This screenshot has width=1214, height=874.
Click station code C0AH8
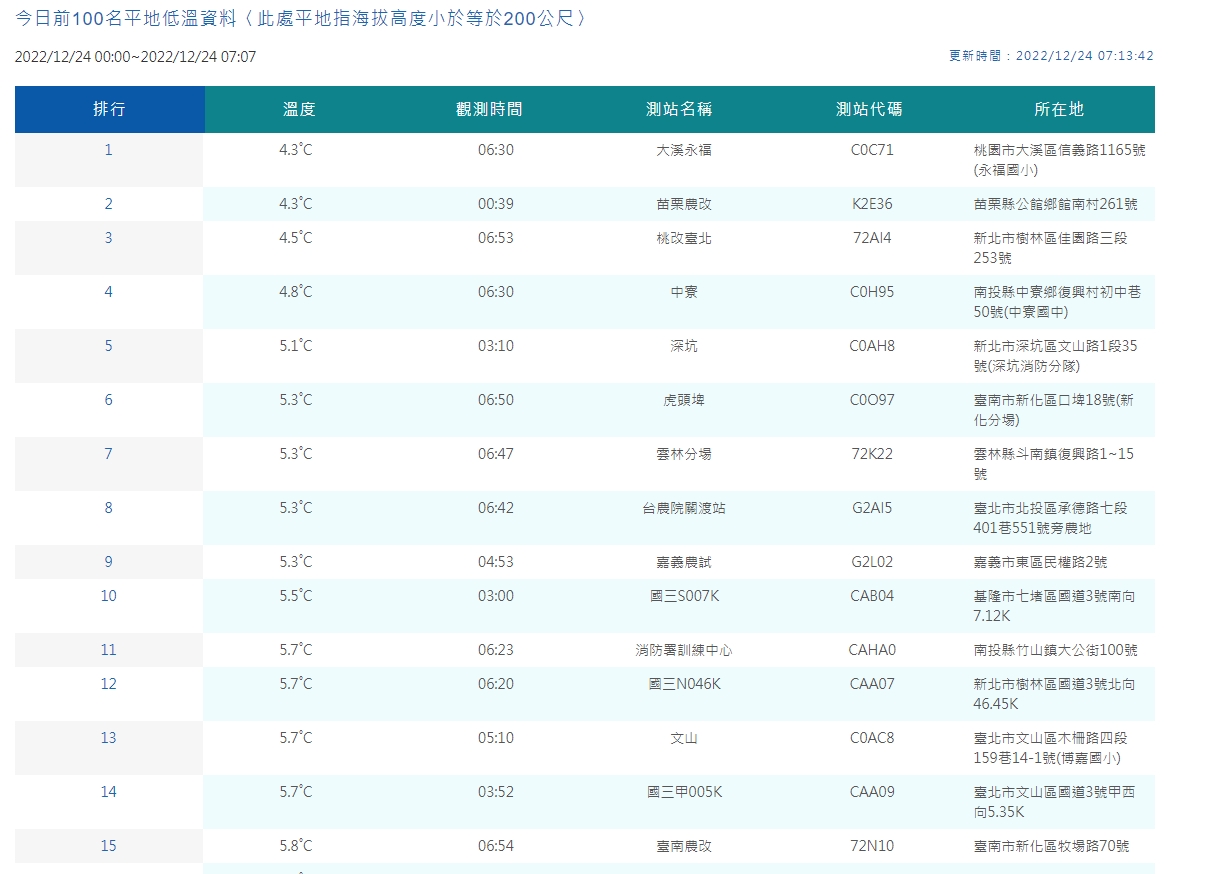coord(872,346)
